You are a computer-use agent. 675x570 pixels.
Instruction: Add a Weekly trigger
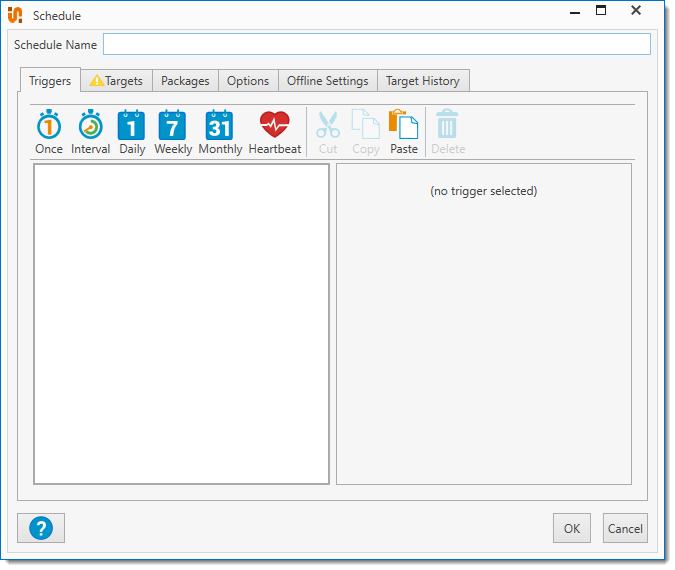click(x=173, y=132)
